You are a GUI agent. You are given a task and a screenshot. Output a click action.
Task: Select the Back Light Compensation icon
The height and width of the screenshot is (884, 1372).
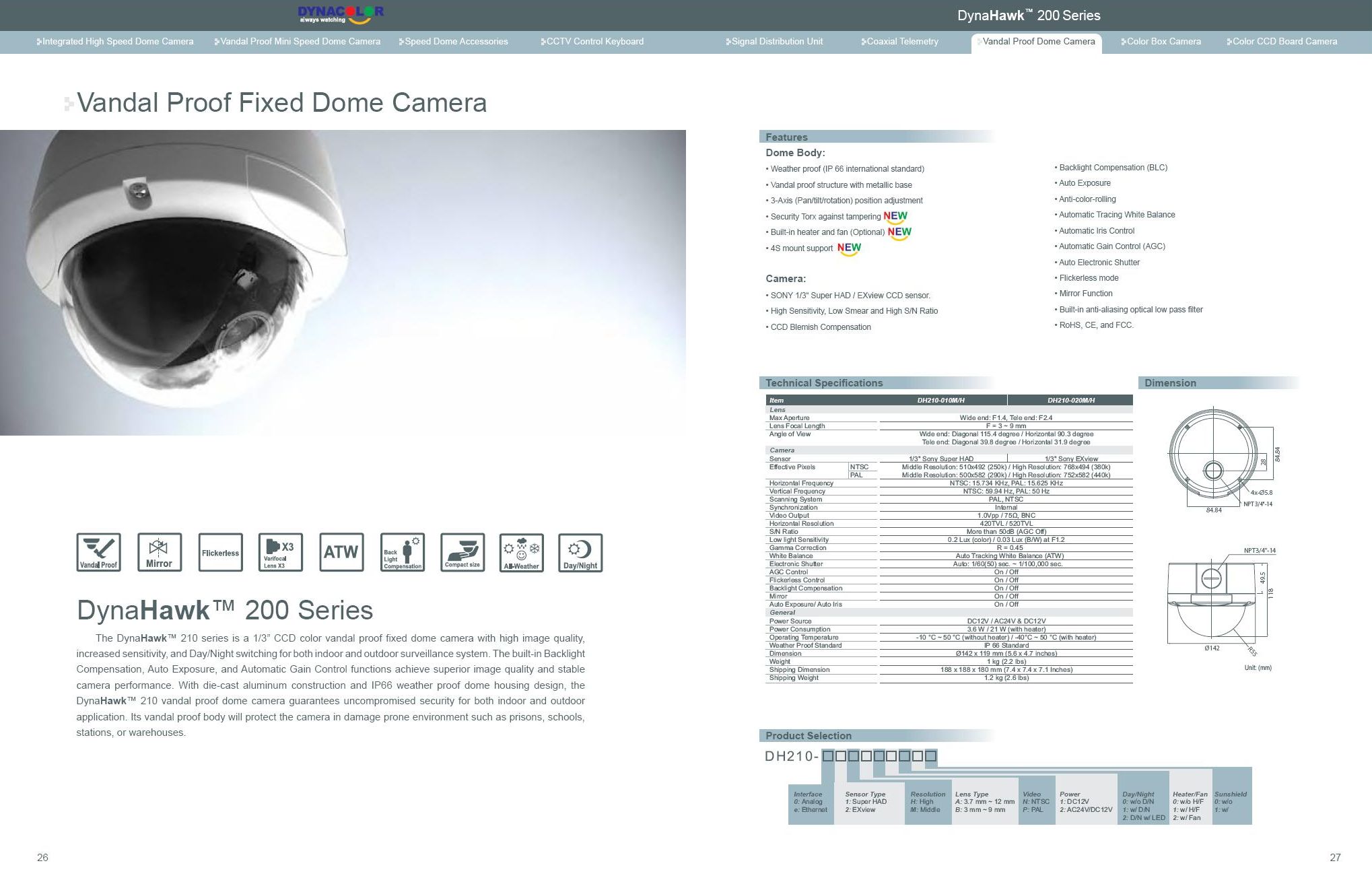point(402,552)
